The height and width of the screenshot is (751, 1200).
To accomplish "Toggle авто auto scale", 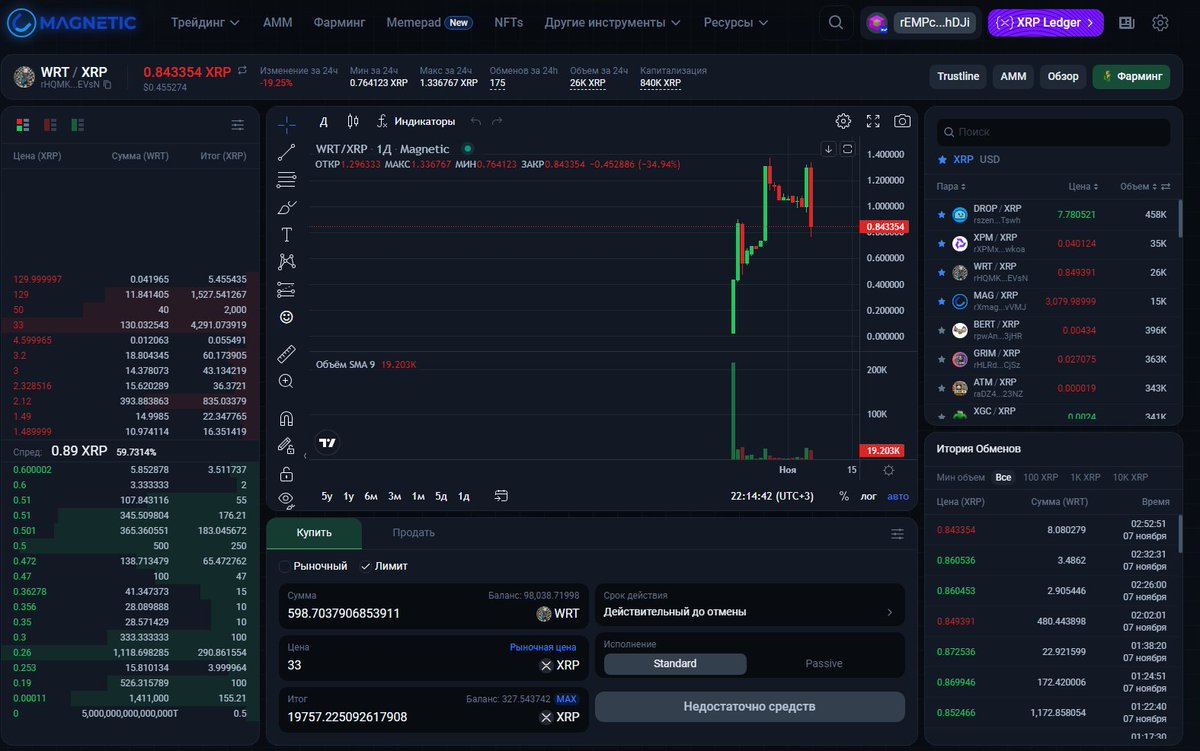I will point(898,496).
